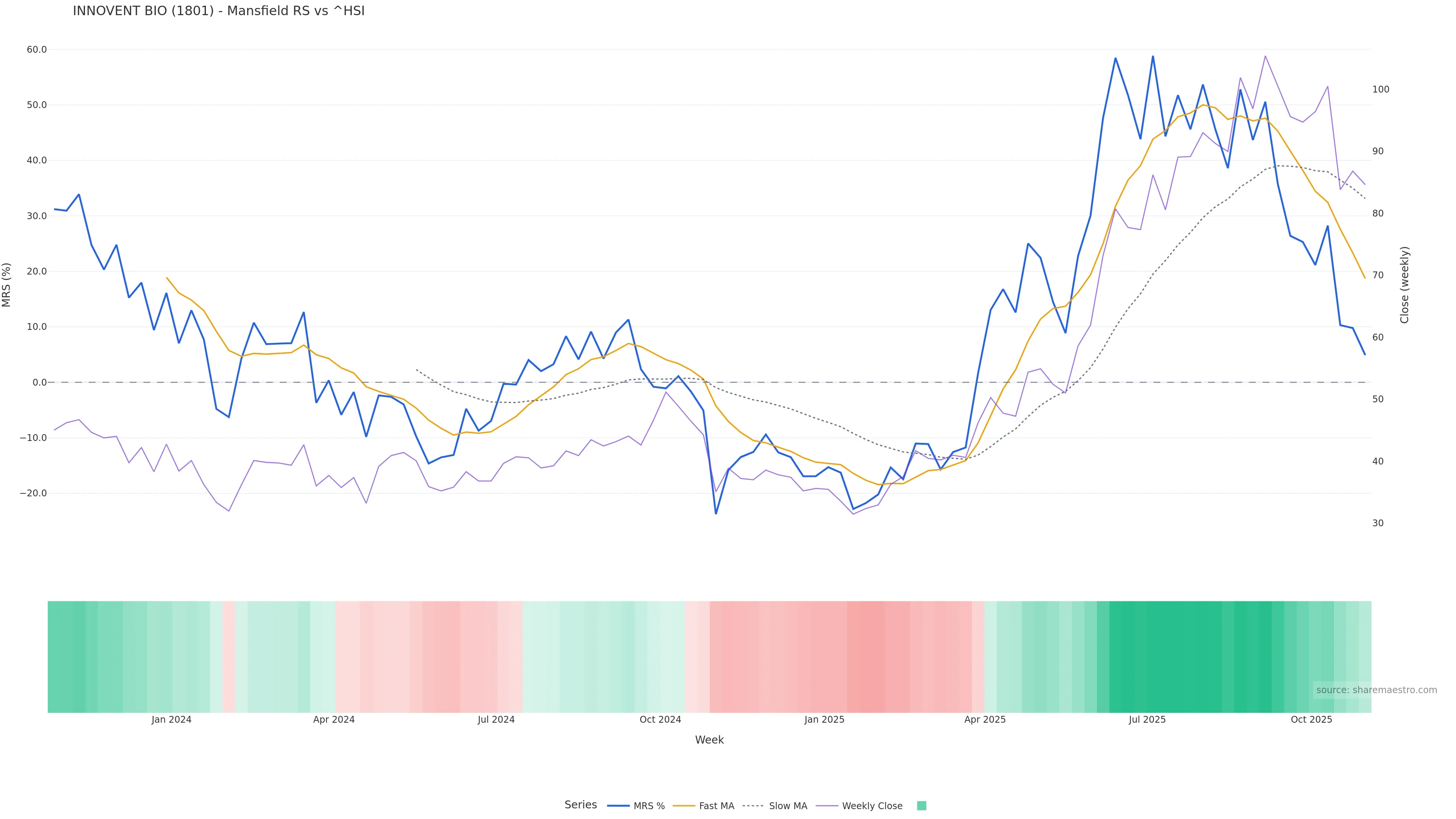Select the Oct 2025 axis tick label
This screenshot has height=819, width=1456.
click(1311, 720)
